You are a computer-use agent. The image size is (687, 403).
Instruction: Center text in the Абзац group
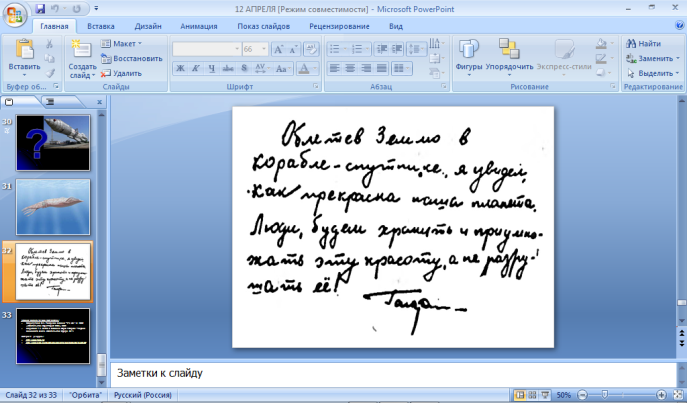click(x=350, y=68)
